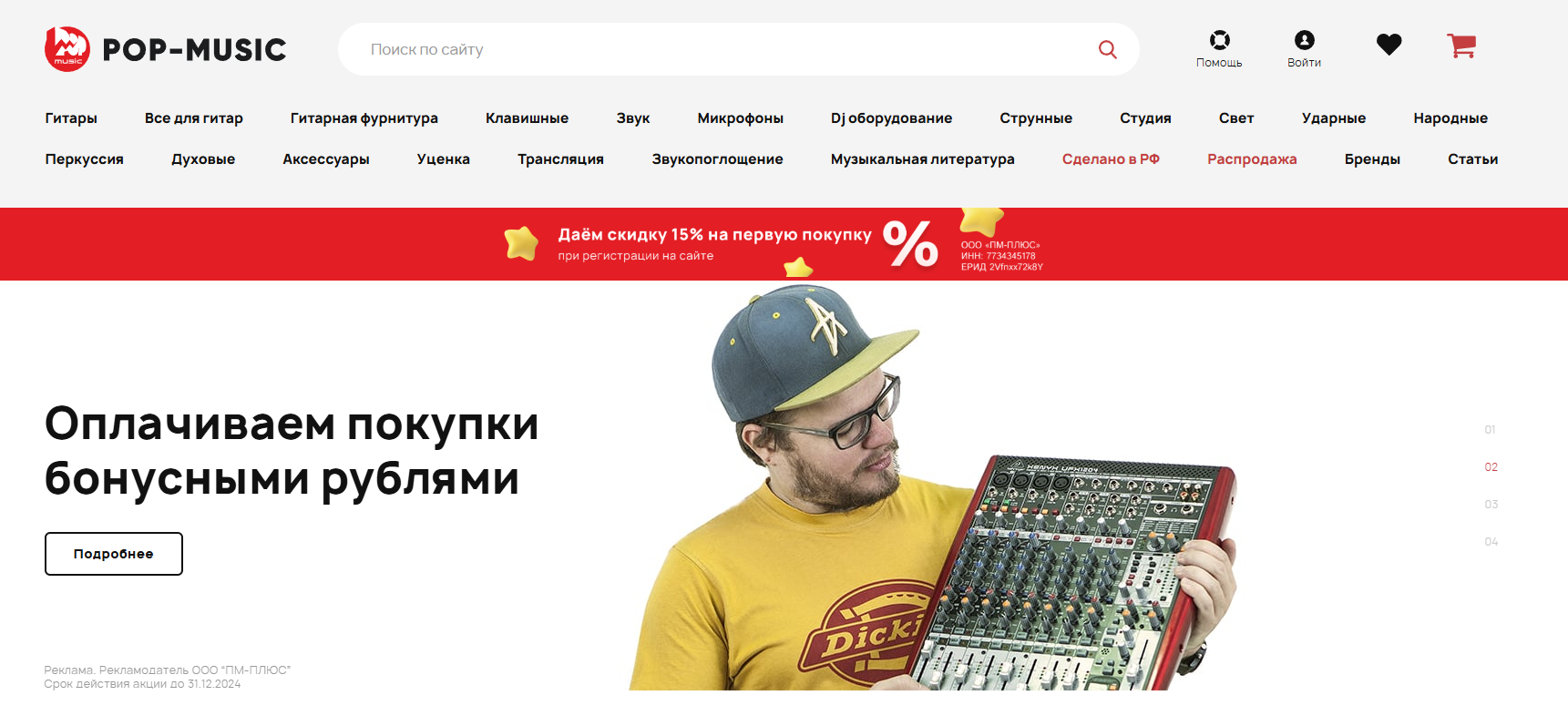Open favorites via the heart icon
Image resolution: width=1568 pixels, height=726 pixels.
point(1389,44)
